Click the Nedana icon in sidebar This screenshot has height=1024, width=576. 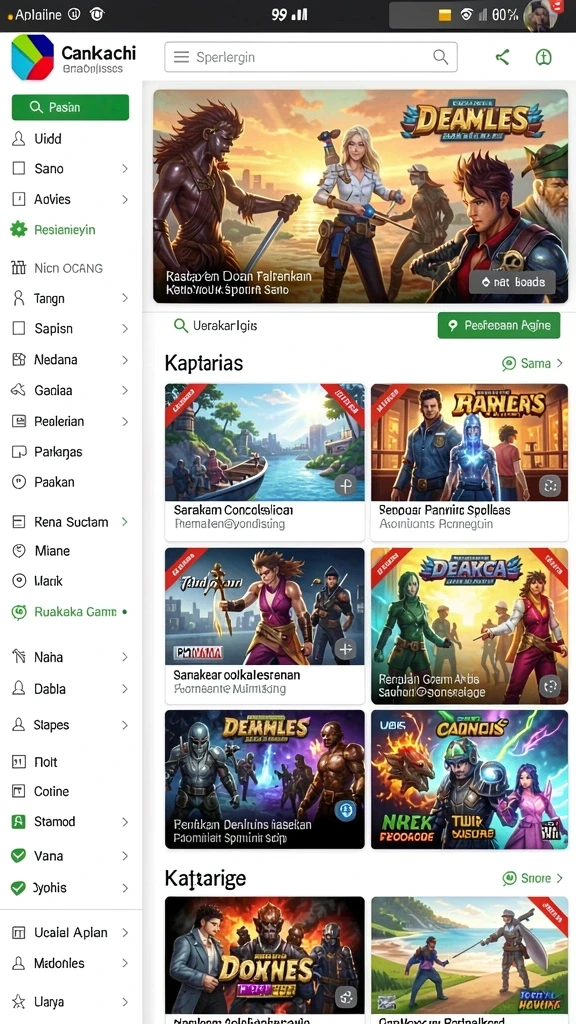(x=19, y=359)
